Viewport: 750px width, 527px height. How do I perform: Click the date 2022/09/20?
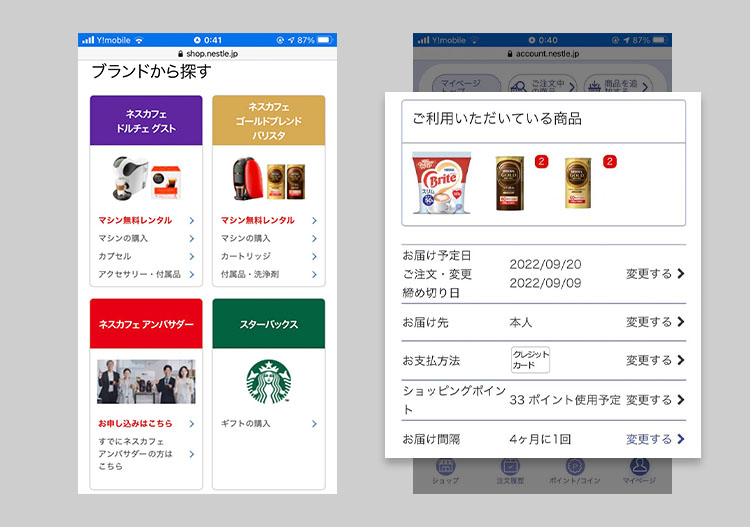point(545,264)
